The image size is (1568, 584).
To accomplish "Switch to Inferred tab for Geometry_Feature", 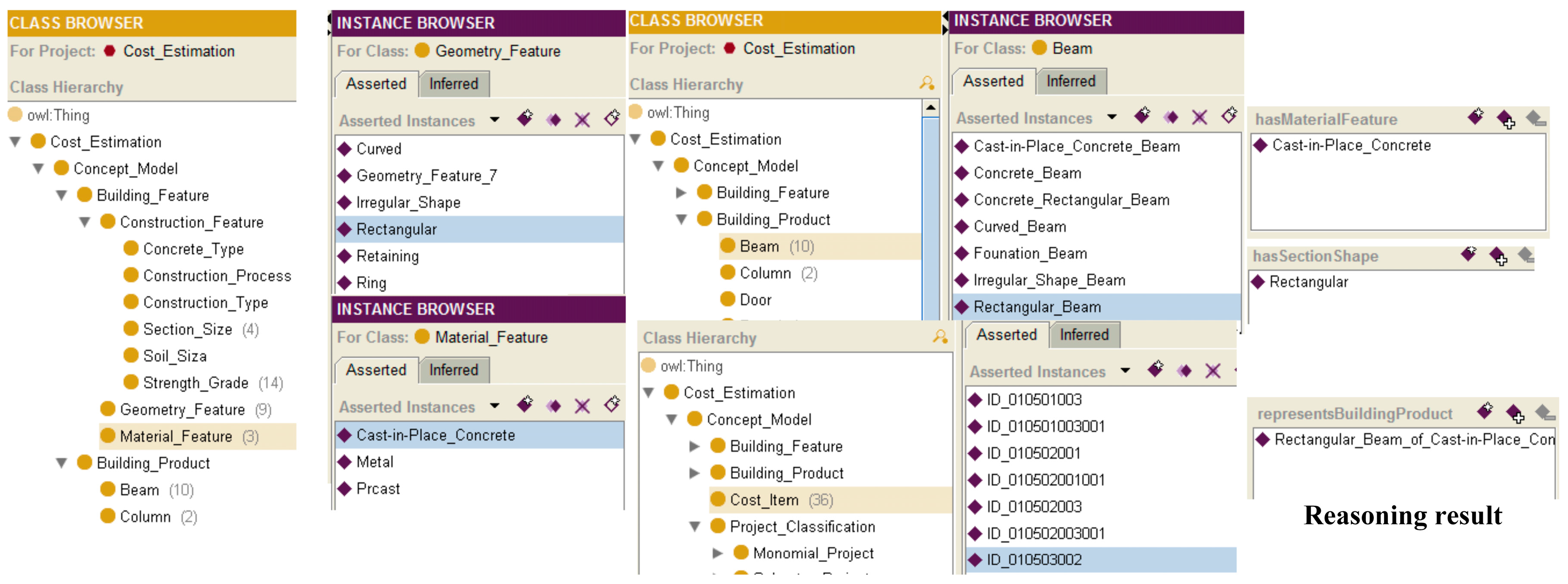I will pyautogui.click(x=454, y=84).
